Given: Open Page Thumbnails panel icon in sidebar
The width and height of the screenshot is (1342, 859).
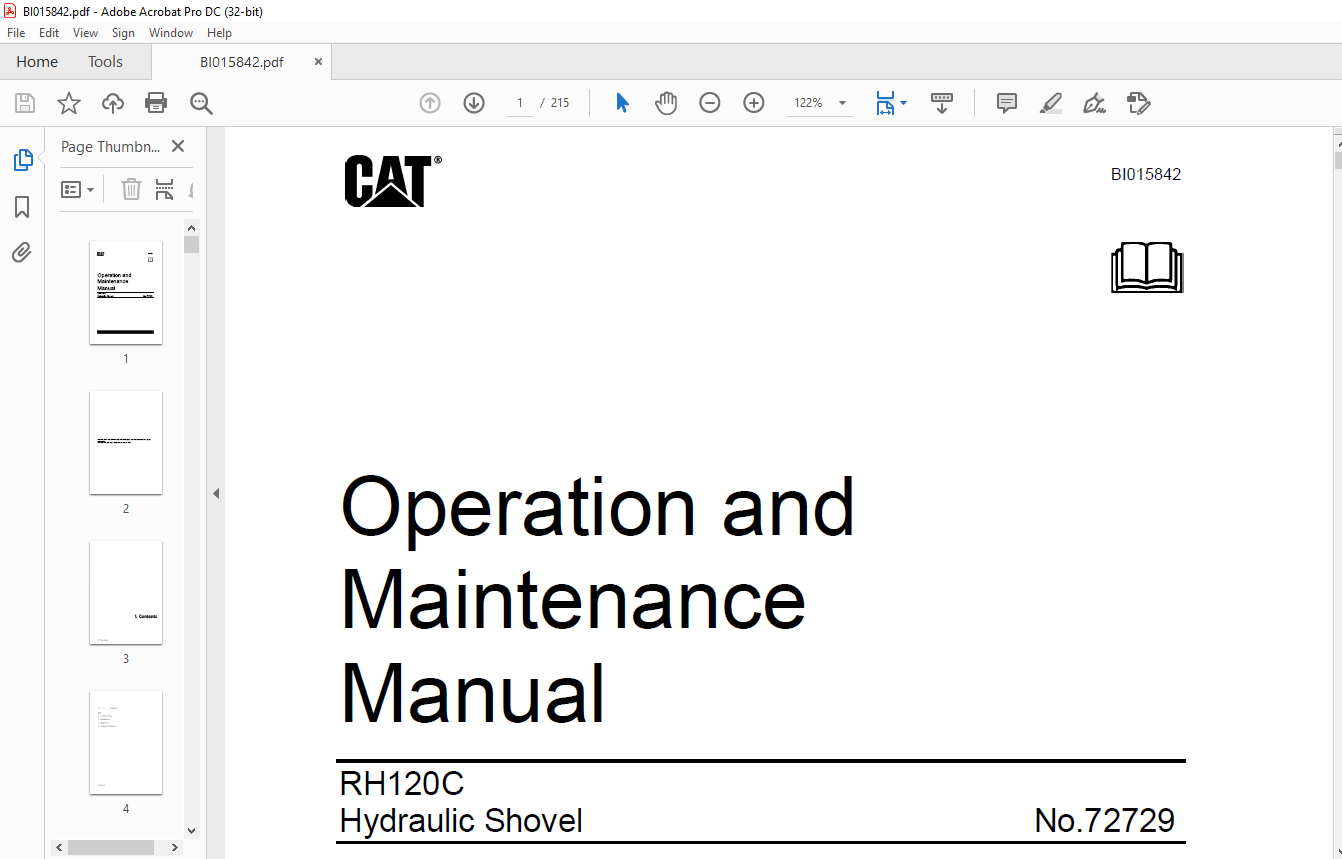Looking at the screenshot, I should coord(22,160).
